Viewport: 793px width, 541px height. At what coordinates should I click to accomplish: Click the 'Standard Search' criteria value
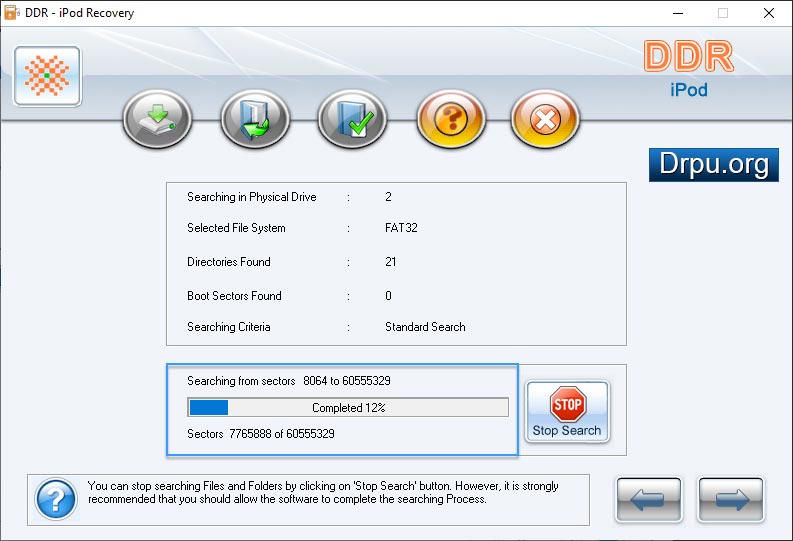(x=425, y=327)
